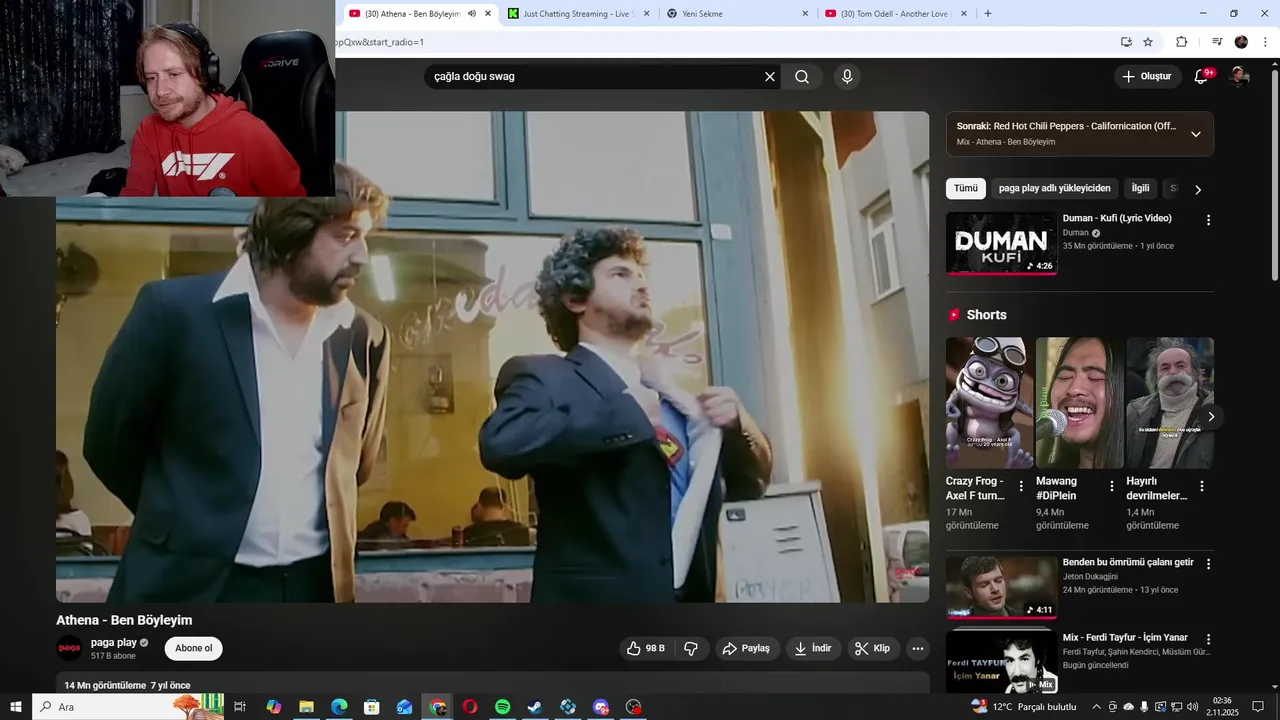Screen dimensions: 1280x720
Task: Download the video with İndir
Action: (x=813, y=648)
